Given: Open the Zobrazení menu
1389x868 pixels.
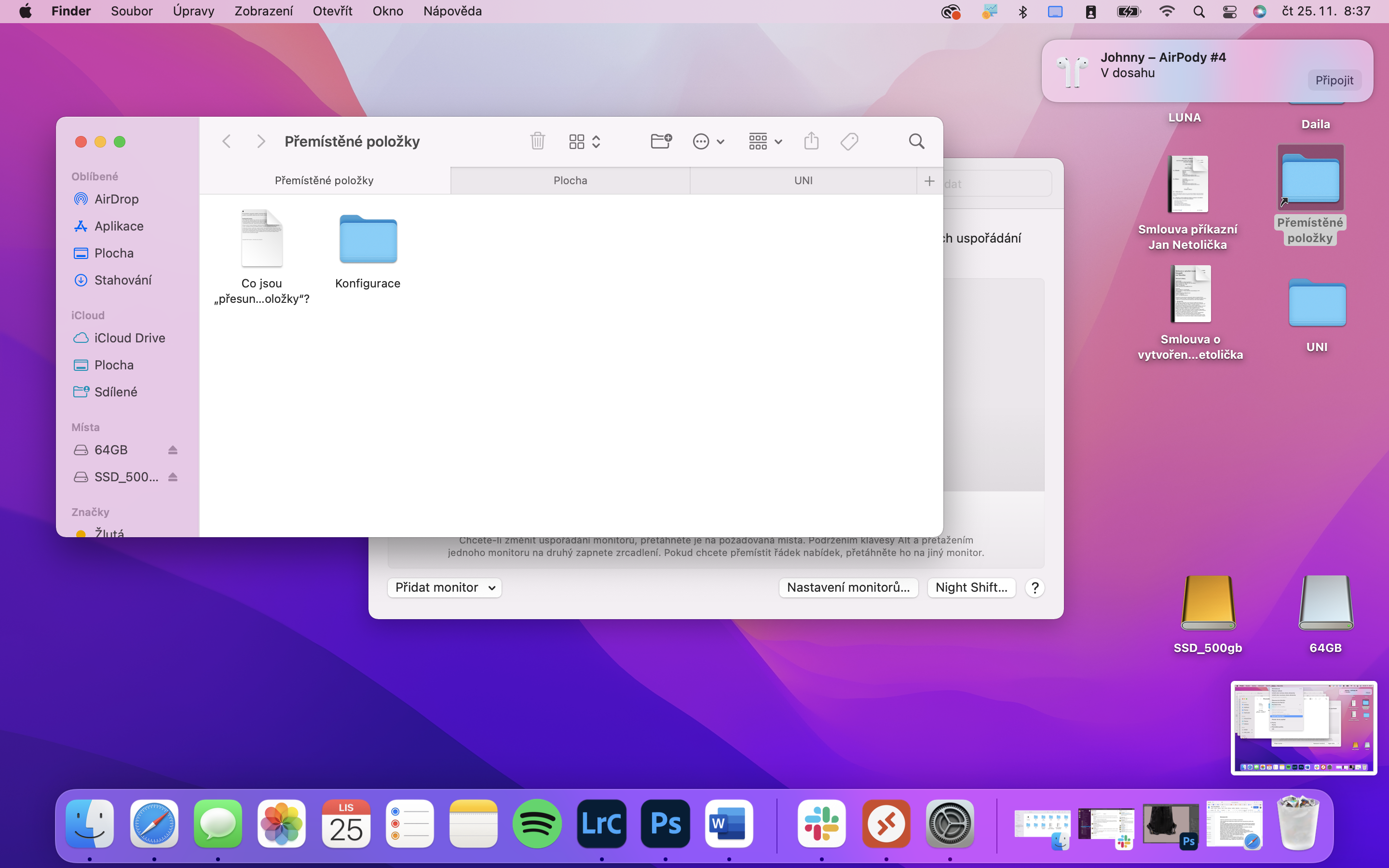Looking at the screenshot, I should (x=263, y=12).
